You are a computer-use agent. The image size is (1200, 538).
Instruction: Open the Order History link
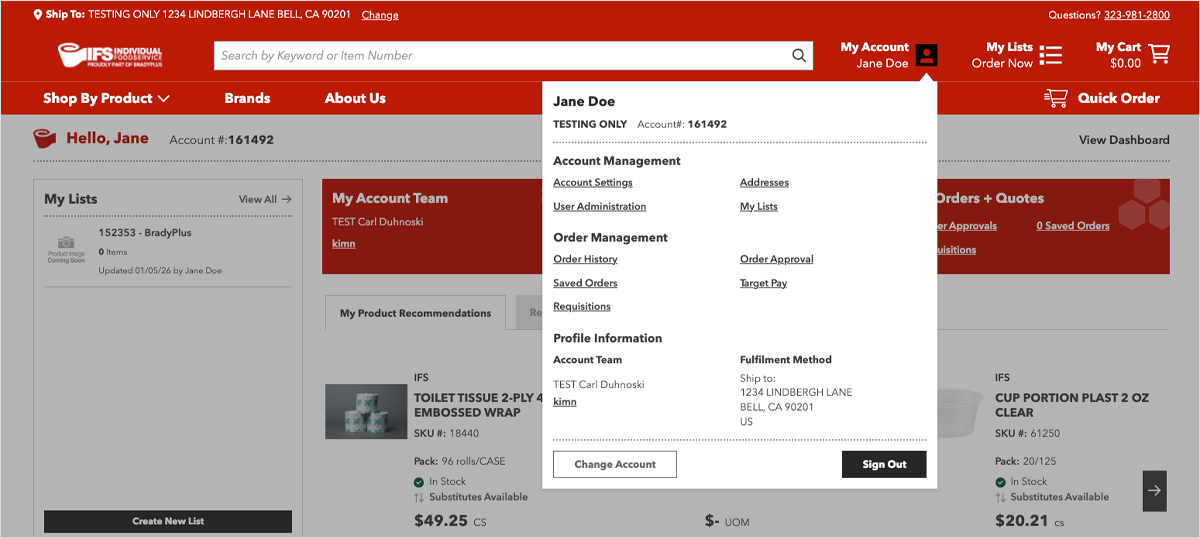click(x=585, y=259)
